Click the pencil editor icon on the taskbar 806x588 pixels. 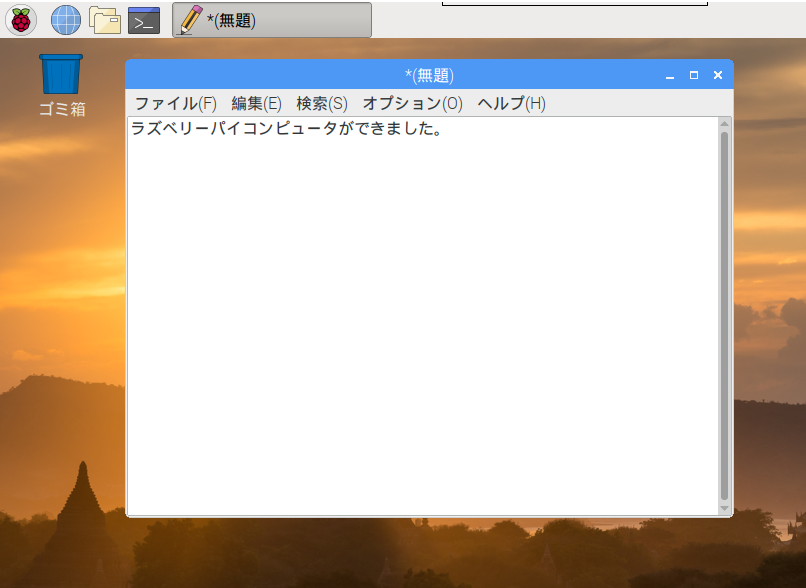pos(189,18)
